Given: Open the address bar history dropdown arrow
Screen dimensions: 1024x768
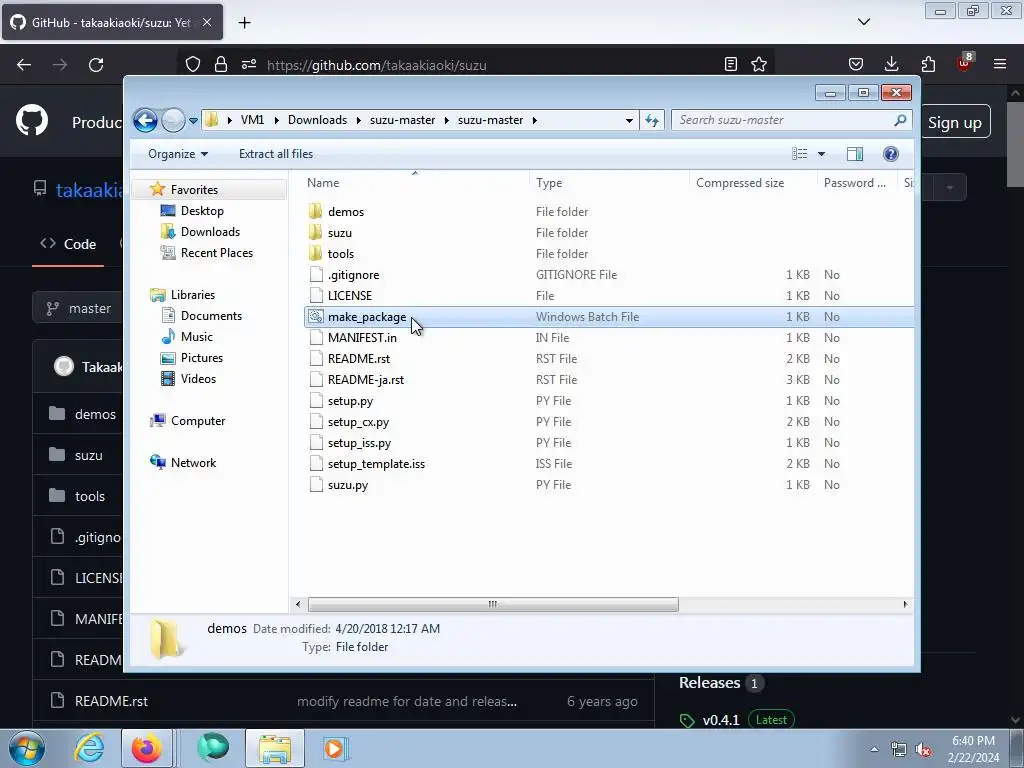Looking at the screenshot, I should point(629,120).
